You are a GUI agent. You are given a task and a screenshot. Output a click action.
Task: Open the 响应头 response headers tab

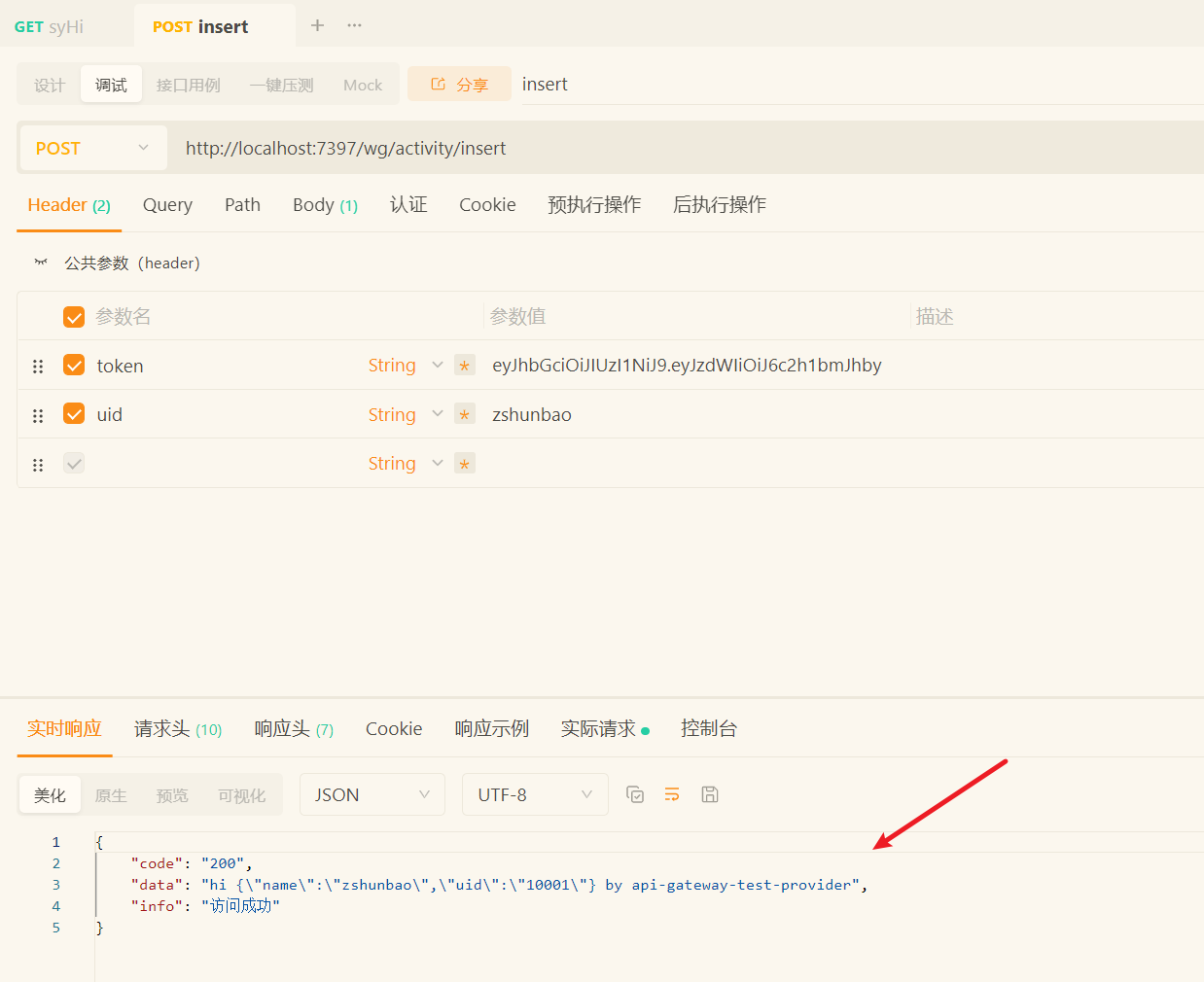click(293, 729)
